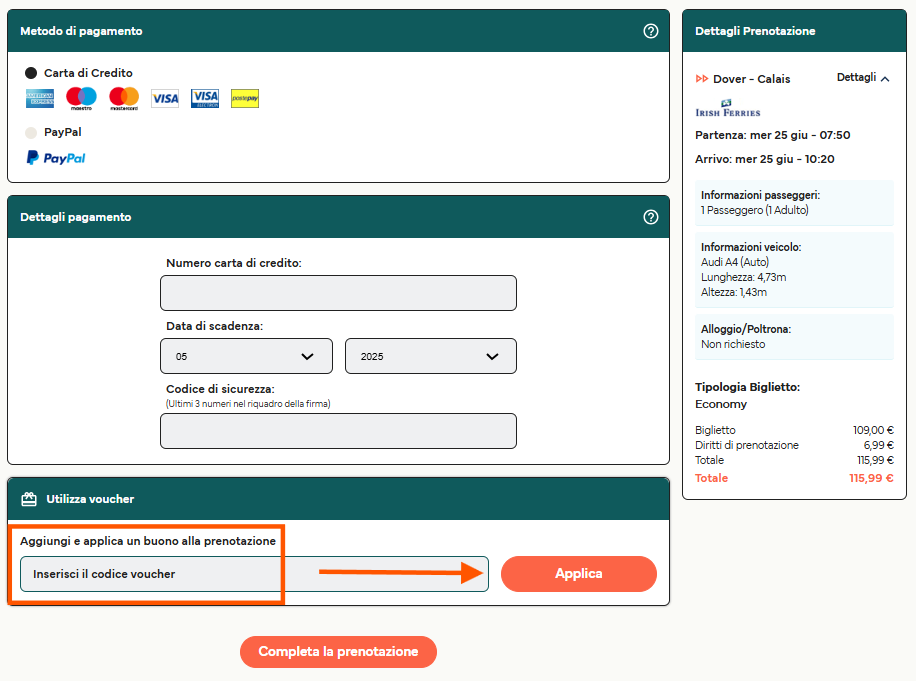
Task: Click the Irish Ferries logo
Action: click(727, 109)
